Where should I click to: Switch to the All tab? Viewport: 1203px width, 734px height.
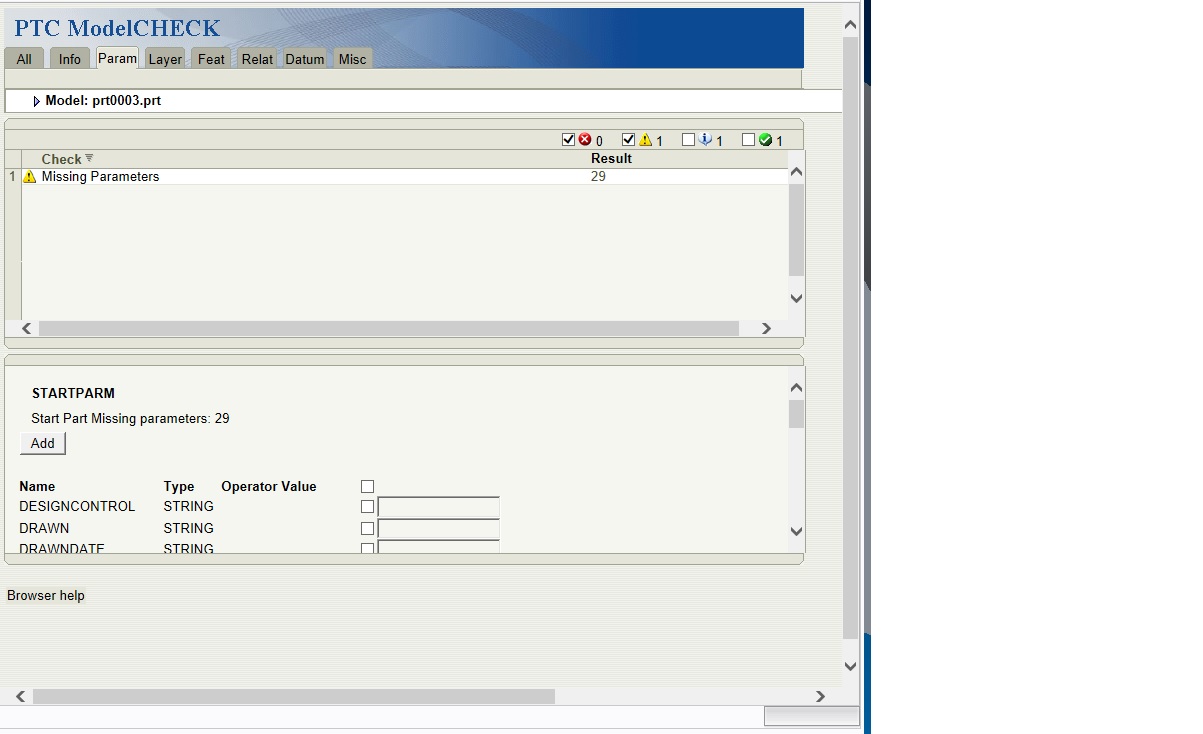24,59
